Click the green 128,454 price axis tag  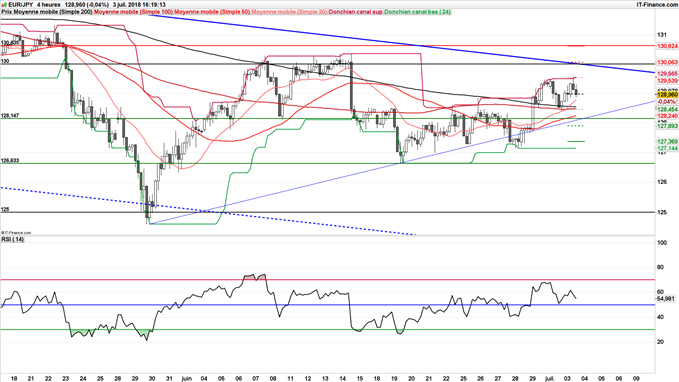667,110
